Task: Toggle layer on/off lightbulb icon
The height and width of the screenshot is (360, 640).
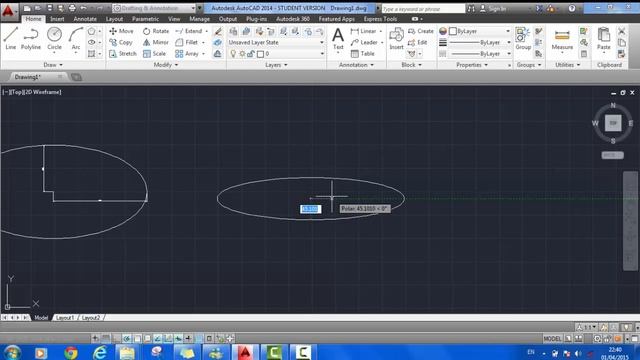Action: (x=233, y=53)
